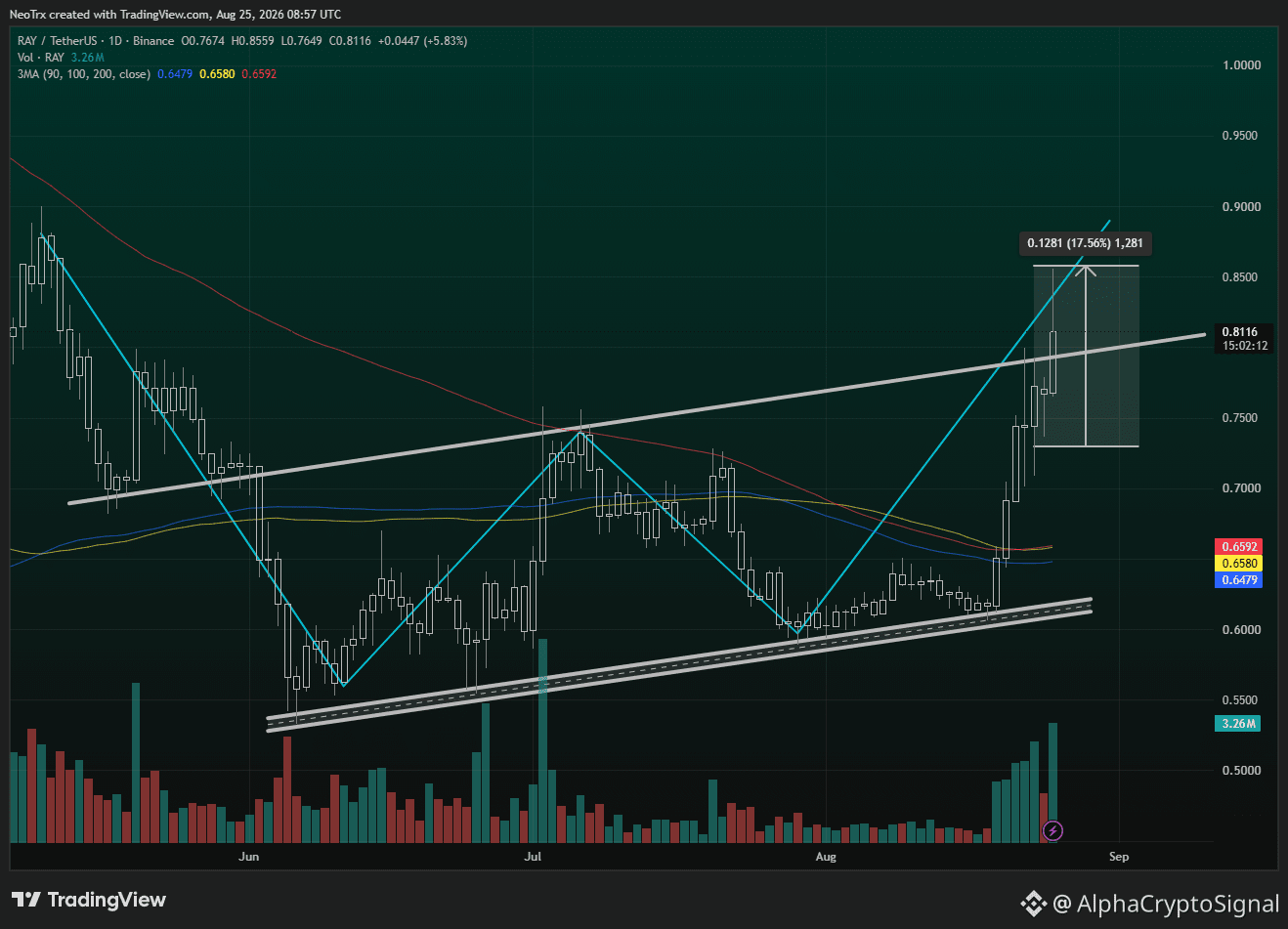Image resolution: width=1288 pixels, height=929 pixels.
Task: Click the low value L0.7649
Action: [x=301, y=41]
